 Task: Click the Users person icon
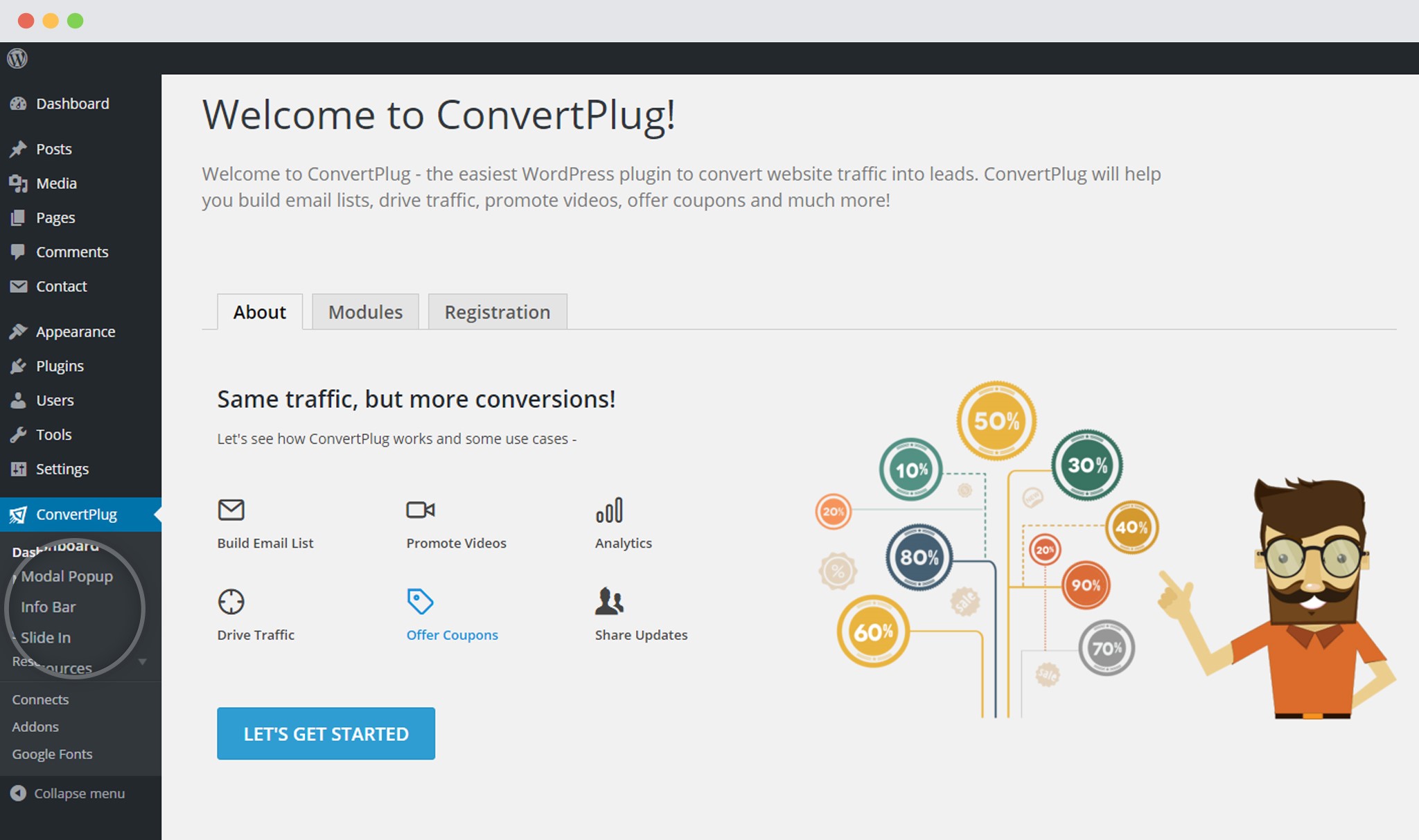[18, 400]
